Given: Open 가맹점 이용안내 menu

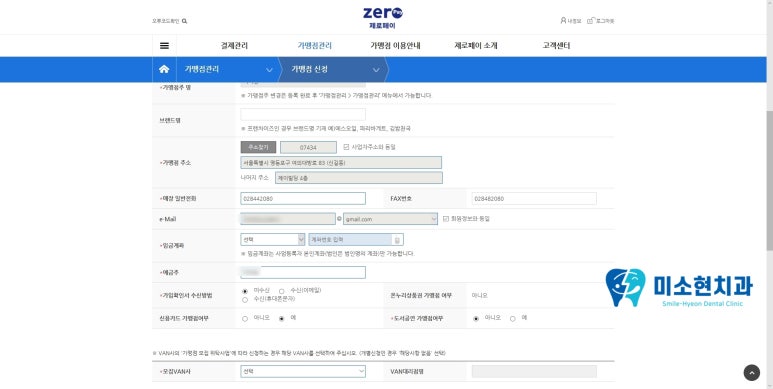Looking at the screenshot, I should coord(395,45).
